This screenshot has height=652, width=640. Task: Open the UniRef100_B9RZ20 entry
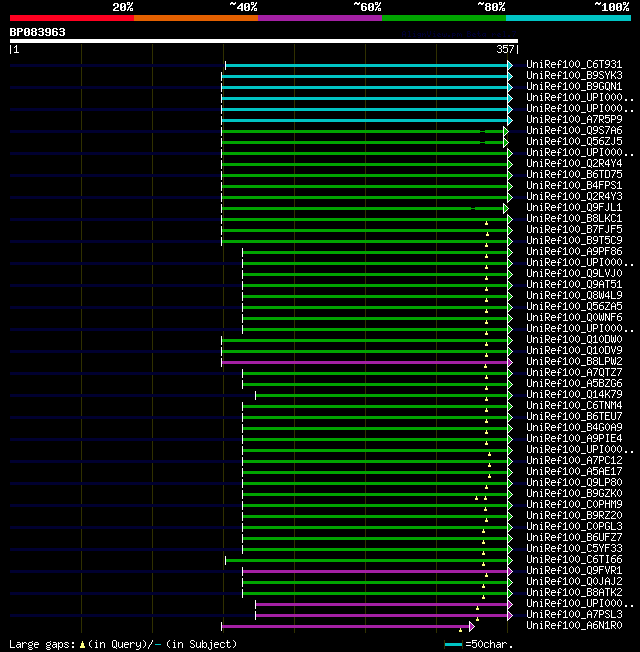574,516
